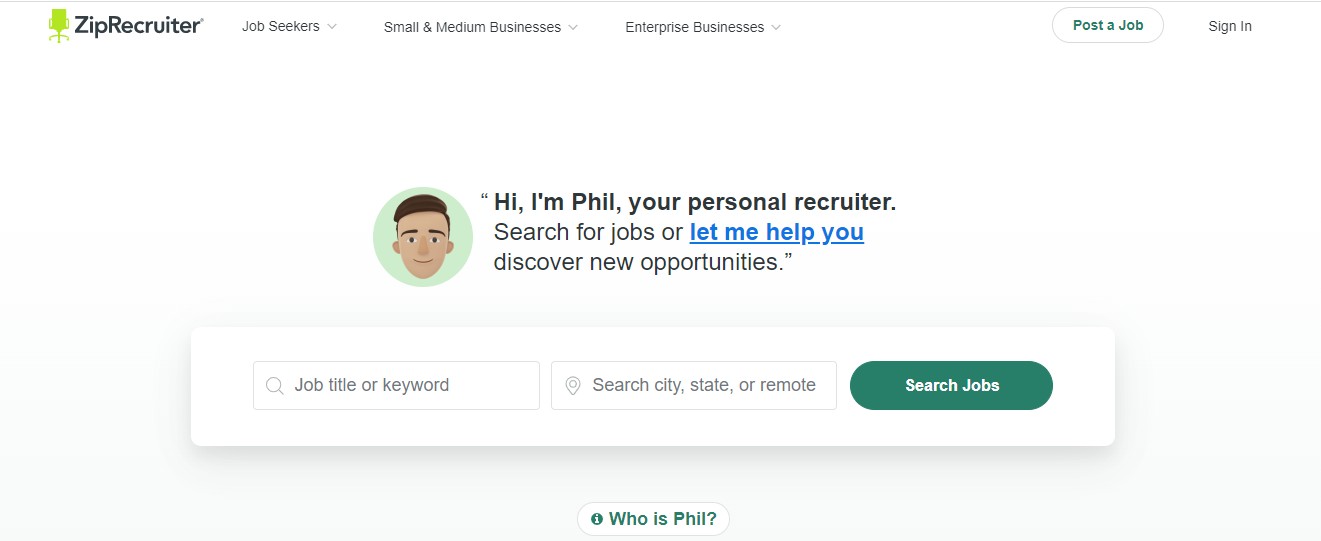The width and height of the screenshot is (1321, 541).
Task: Expand the Job Seekers dropdown chevron
Action: click(332, 27)
